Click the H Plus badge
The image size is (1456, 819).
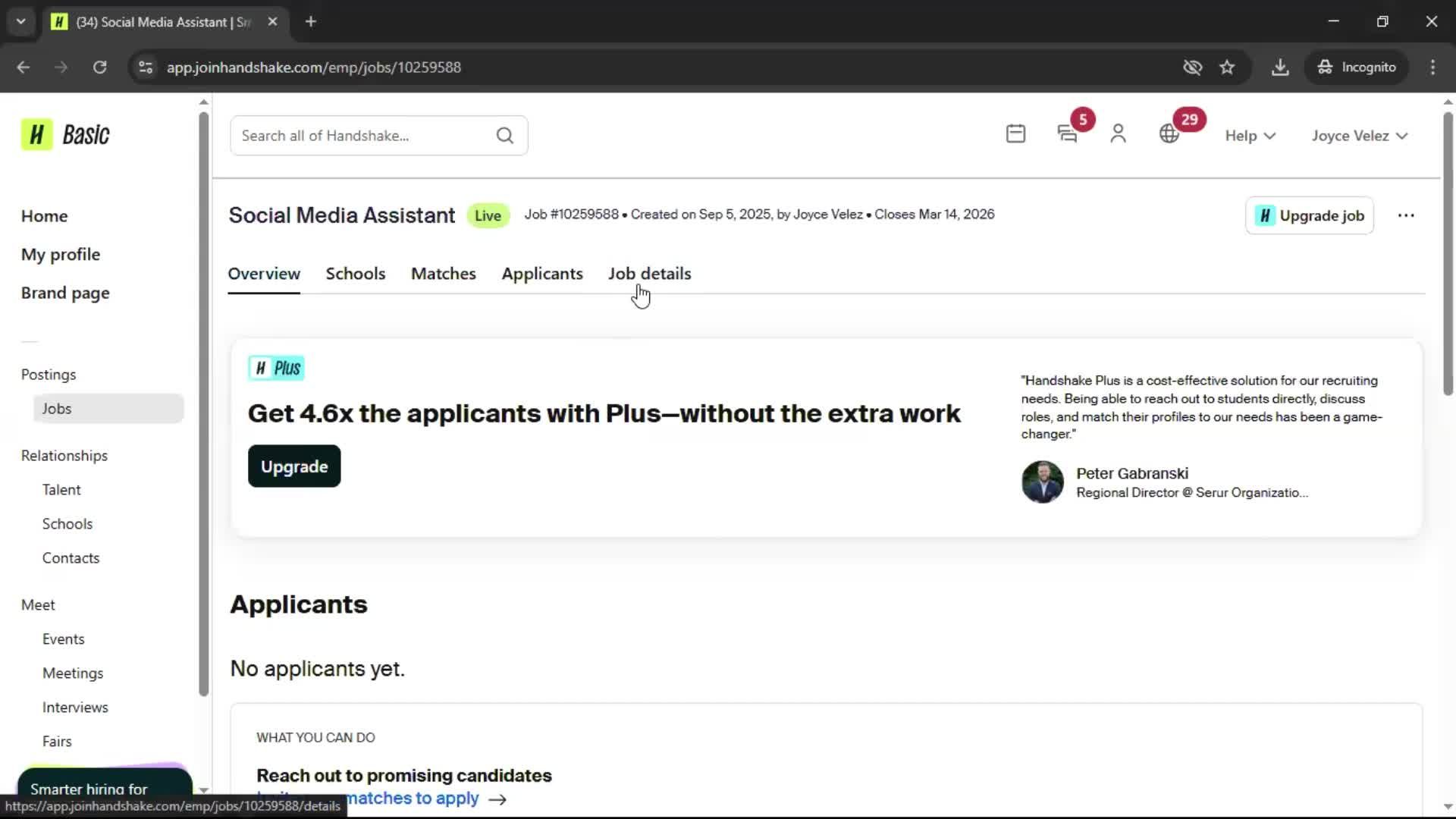click(x=276, y=368)
